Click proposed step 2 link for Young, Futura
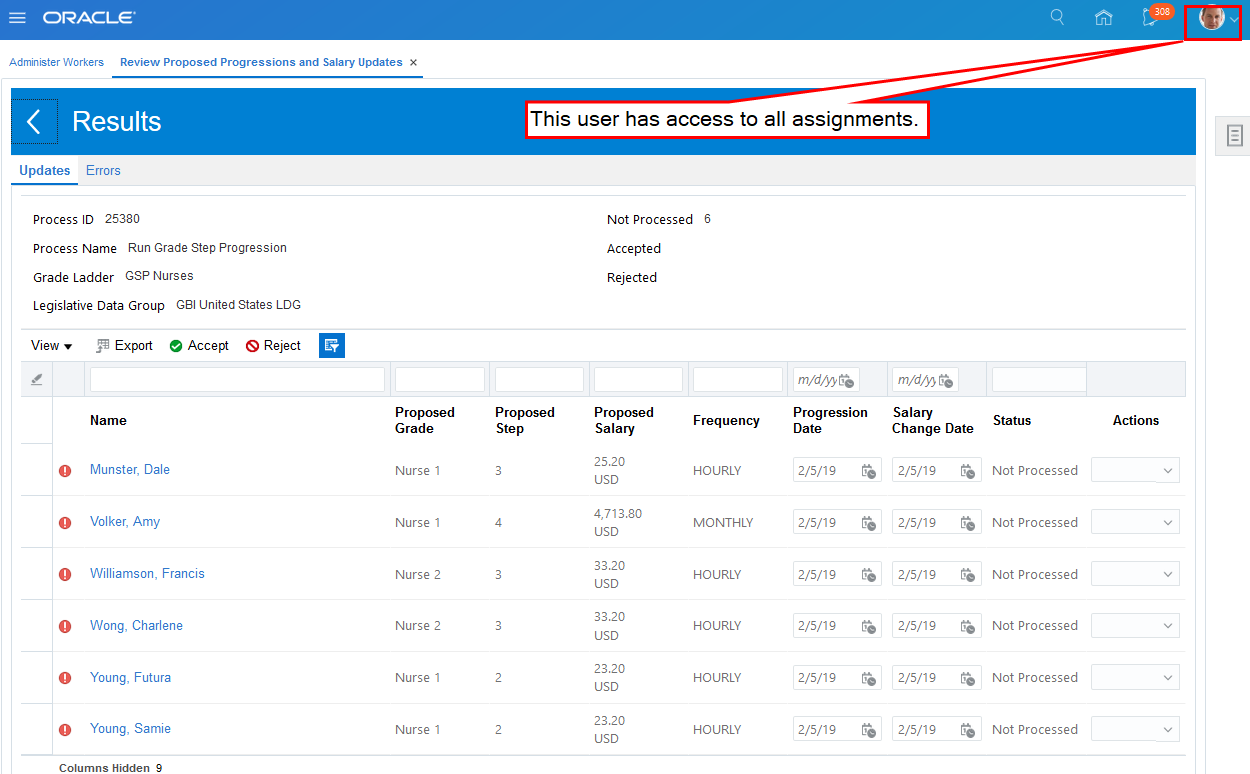Viewport: 1250px width, 774px height. pyautogui.click(x=498, y=678)
